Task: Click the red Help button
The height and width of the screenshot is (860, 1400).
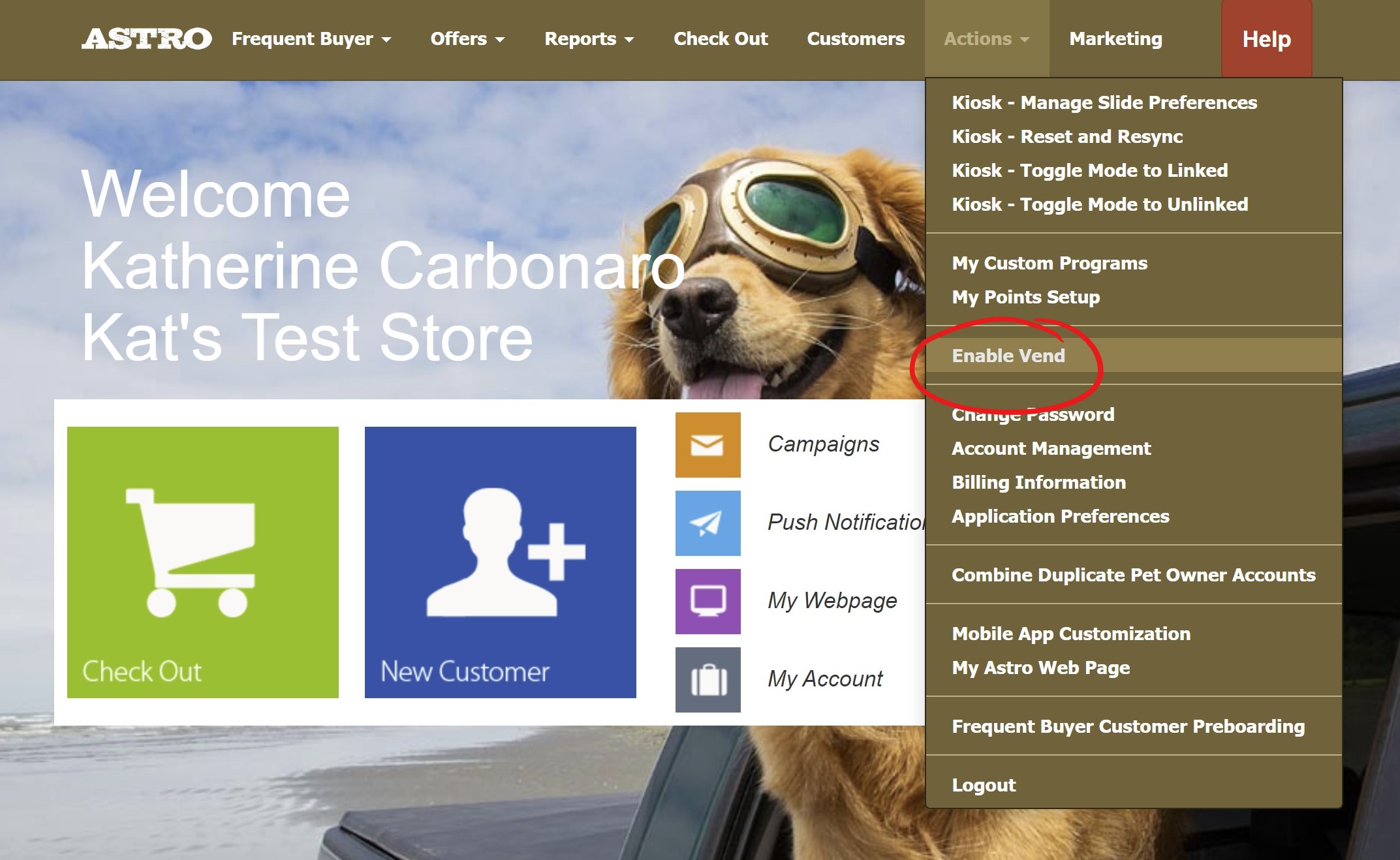Action: click(x=1266, y=39)
